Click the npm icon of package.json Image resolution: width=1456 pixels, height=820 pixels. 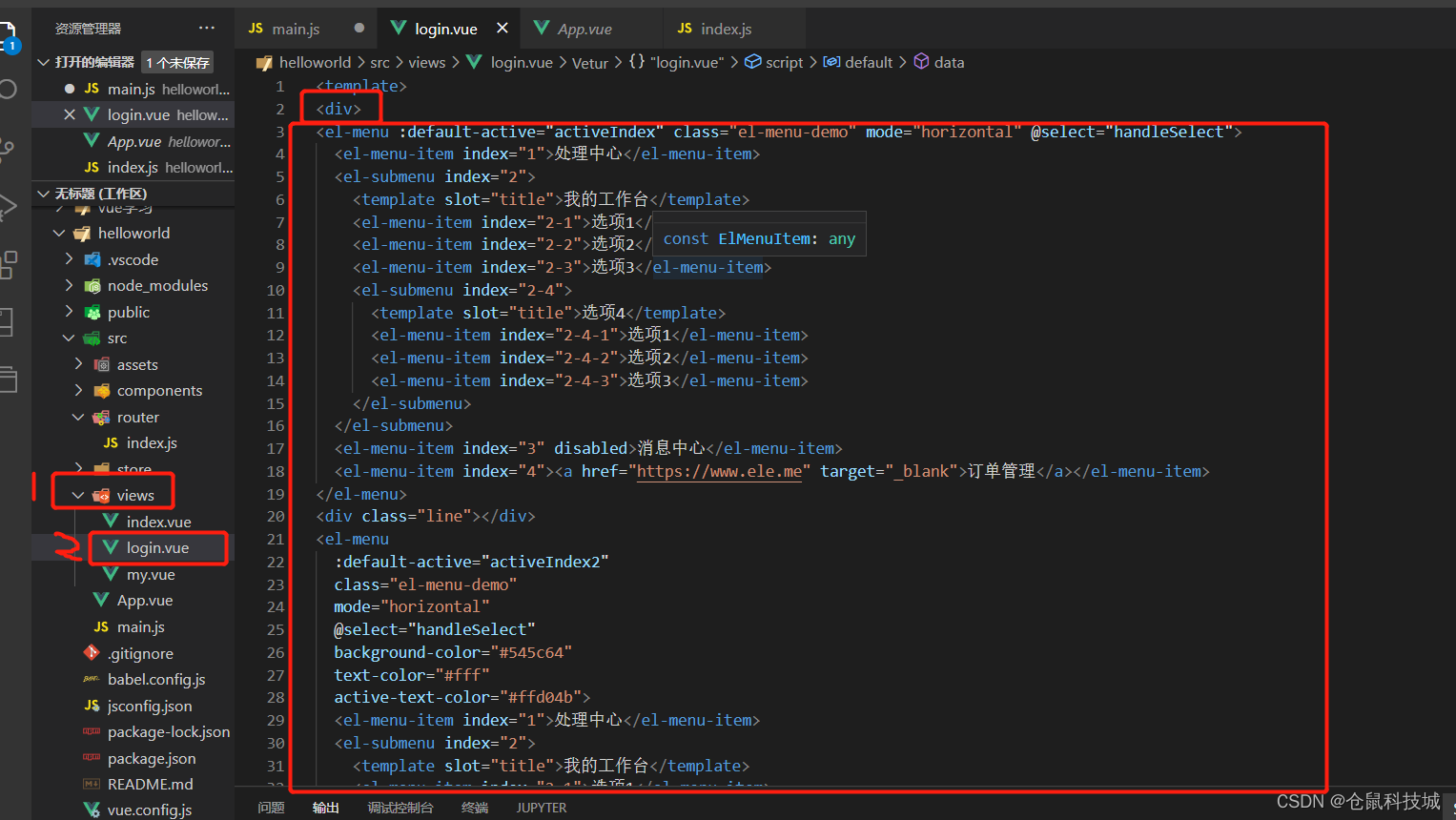pos(92,758)
